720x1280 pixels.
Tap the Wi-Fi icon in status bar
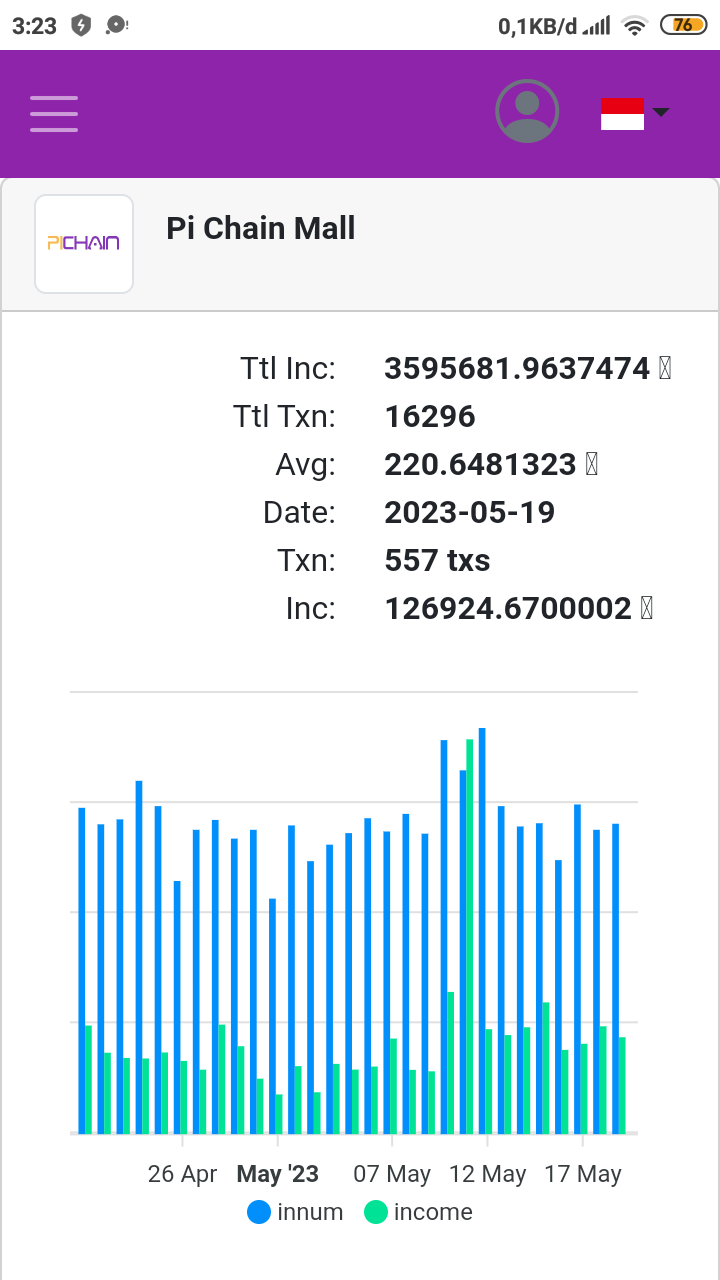pos(634,26)
